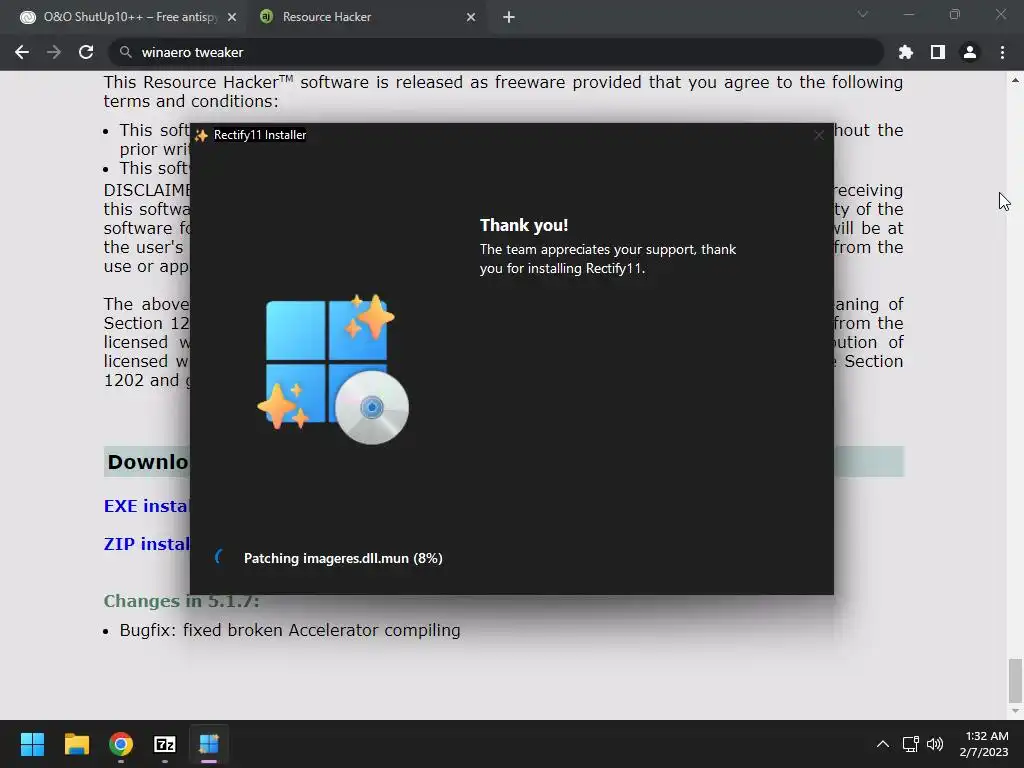The width and height of the screenshot is (1024, 768).
Task: Click the progress spinner in the installer
Action: pyautogui.click(x=220, y=557)
